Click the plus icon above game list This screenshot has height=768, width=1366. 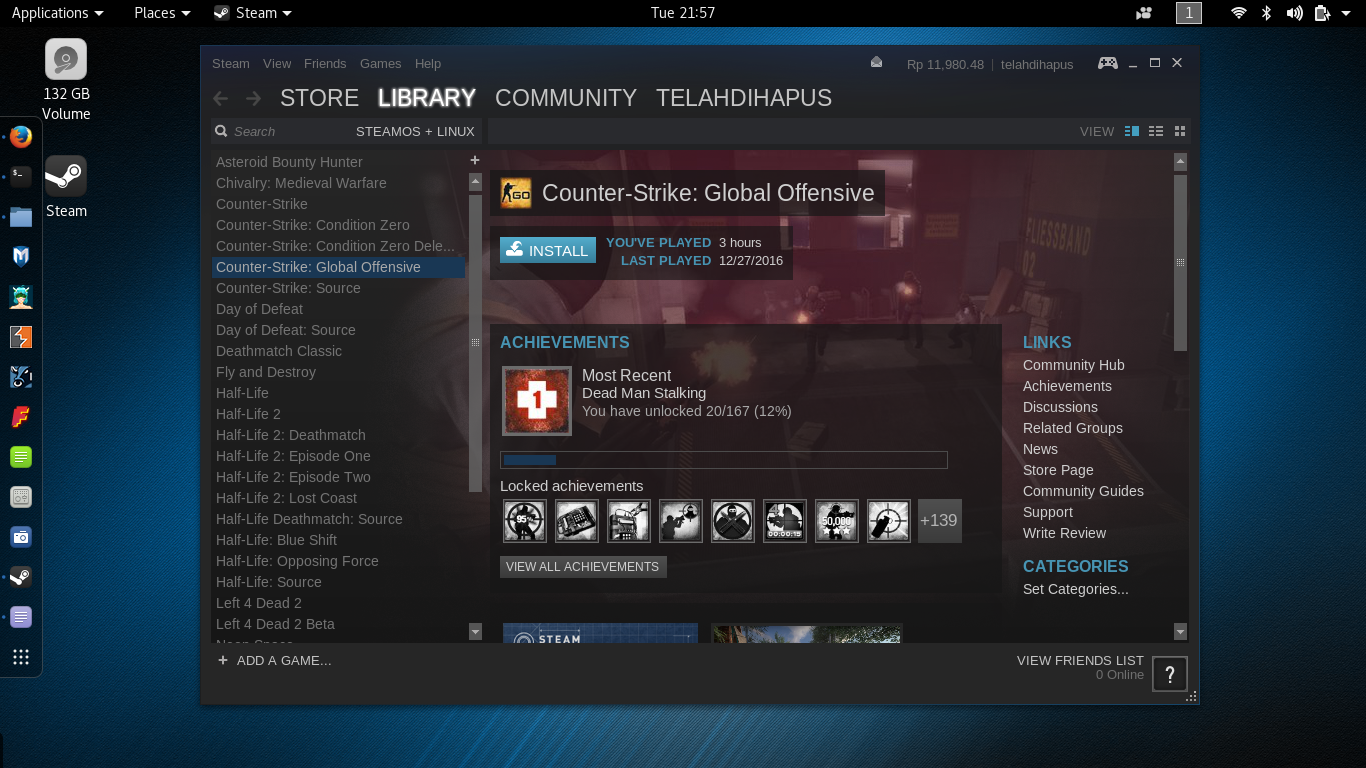(x=475, y=160)
